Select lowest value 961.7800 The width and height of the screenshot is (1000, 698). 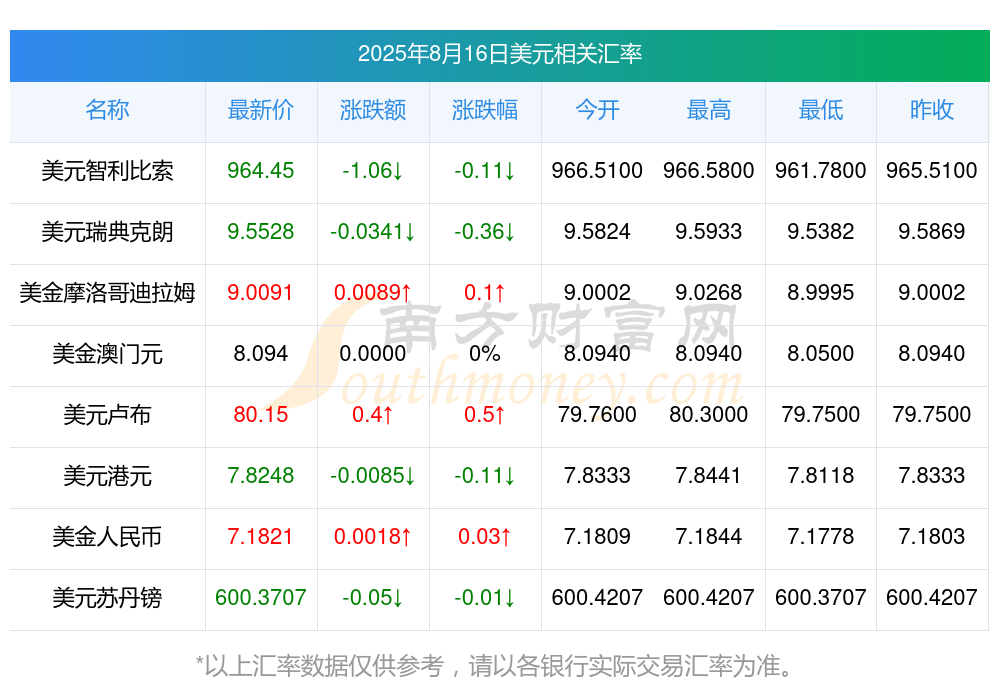[821, 170]
